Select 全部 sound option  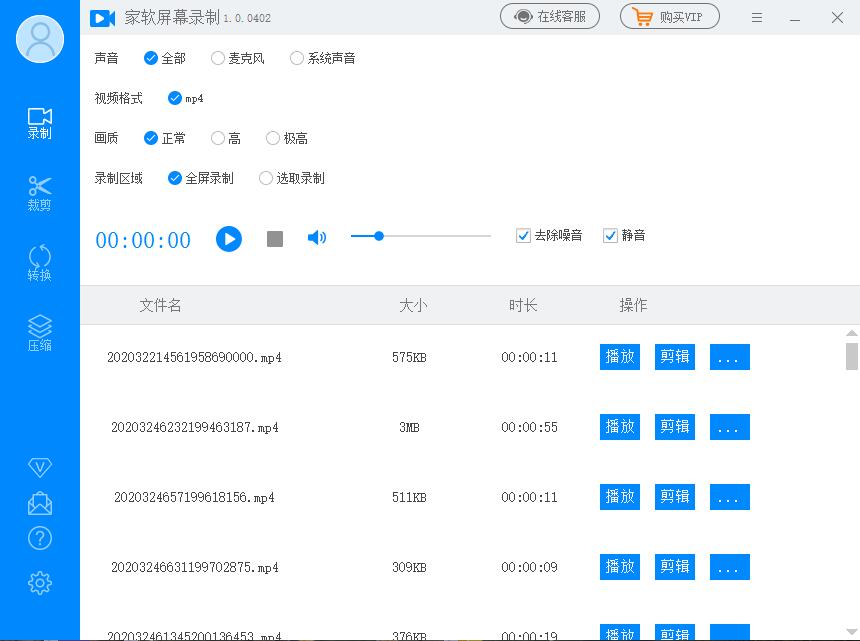(x=165, y=58)
